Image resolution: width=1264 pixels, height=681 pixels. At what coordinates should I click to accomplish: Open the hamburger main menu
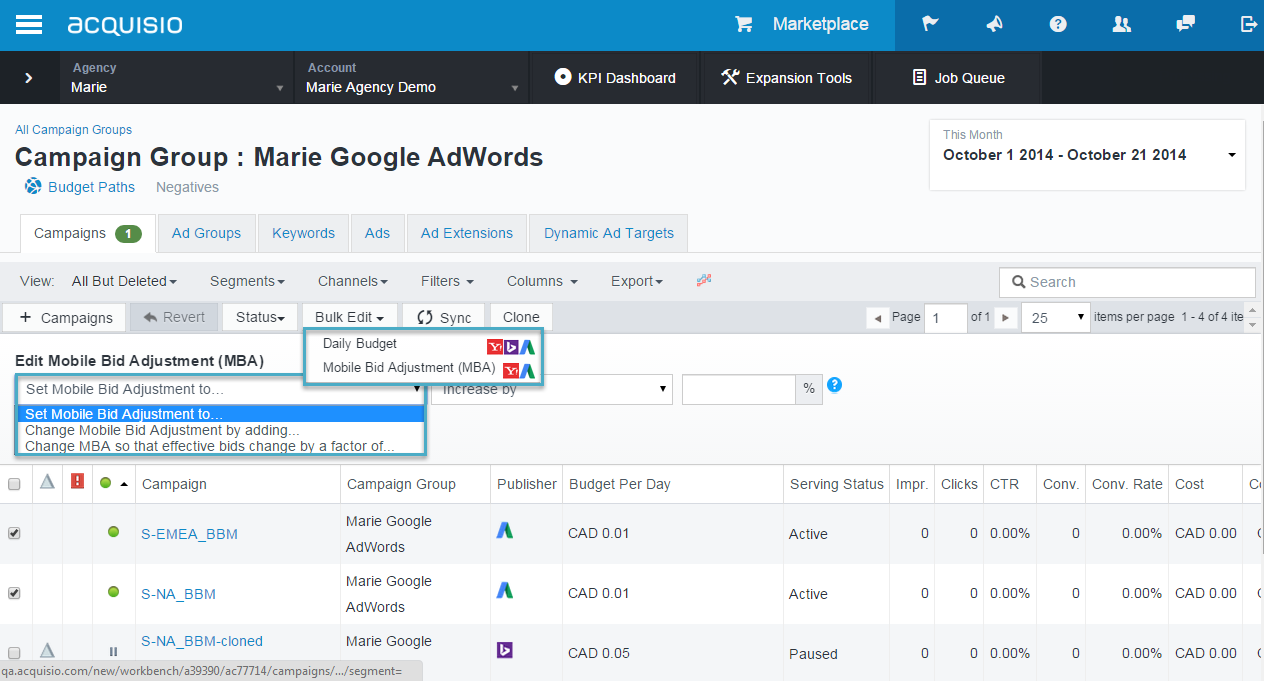pos(29,25)
